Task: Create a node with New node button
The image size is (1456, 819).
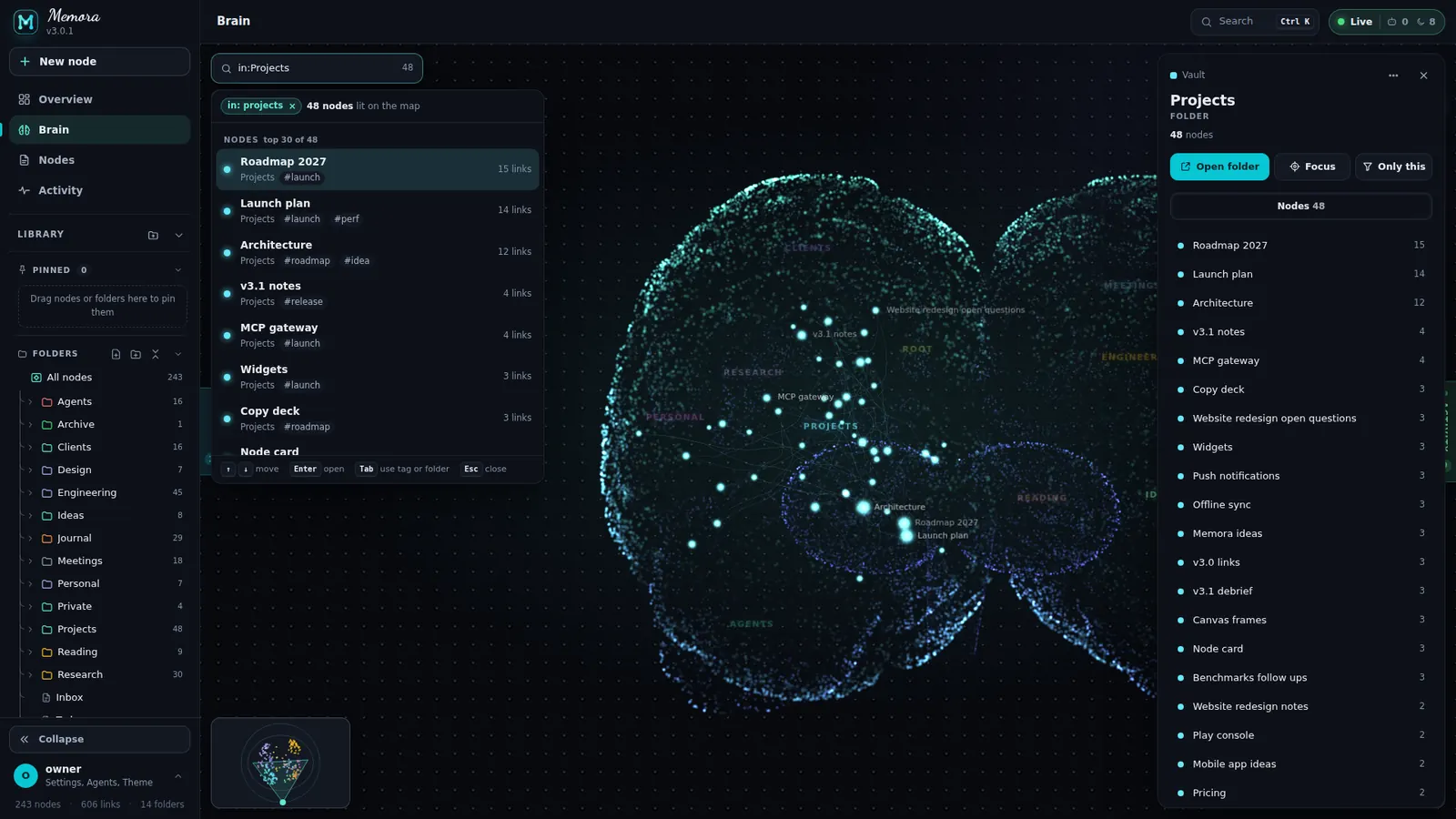Action: [99, 61]
